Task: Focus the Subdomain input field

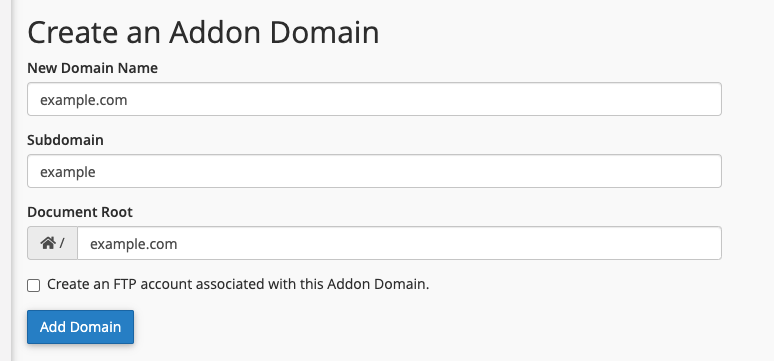Action: pos(374,171)
